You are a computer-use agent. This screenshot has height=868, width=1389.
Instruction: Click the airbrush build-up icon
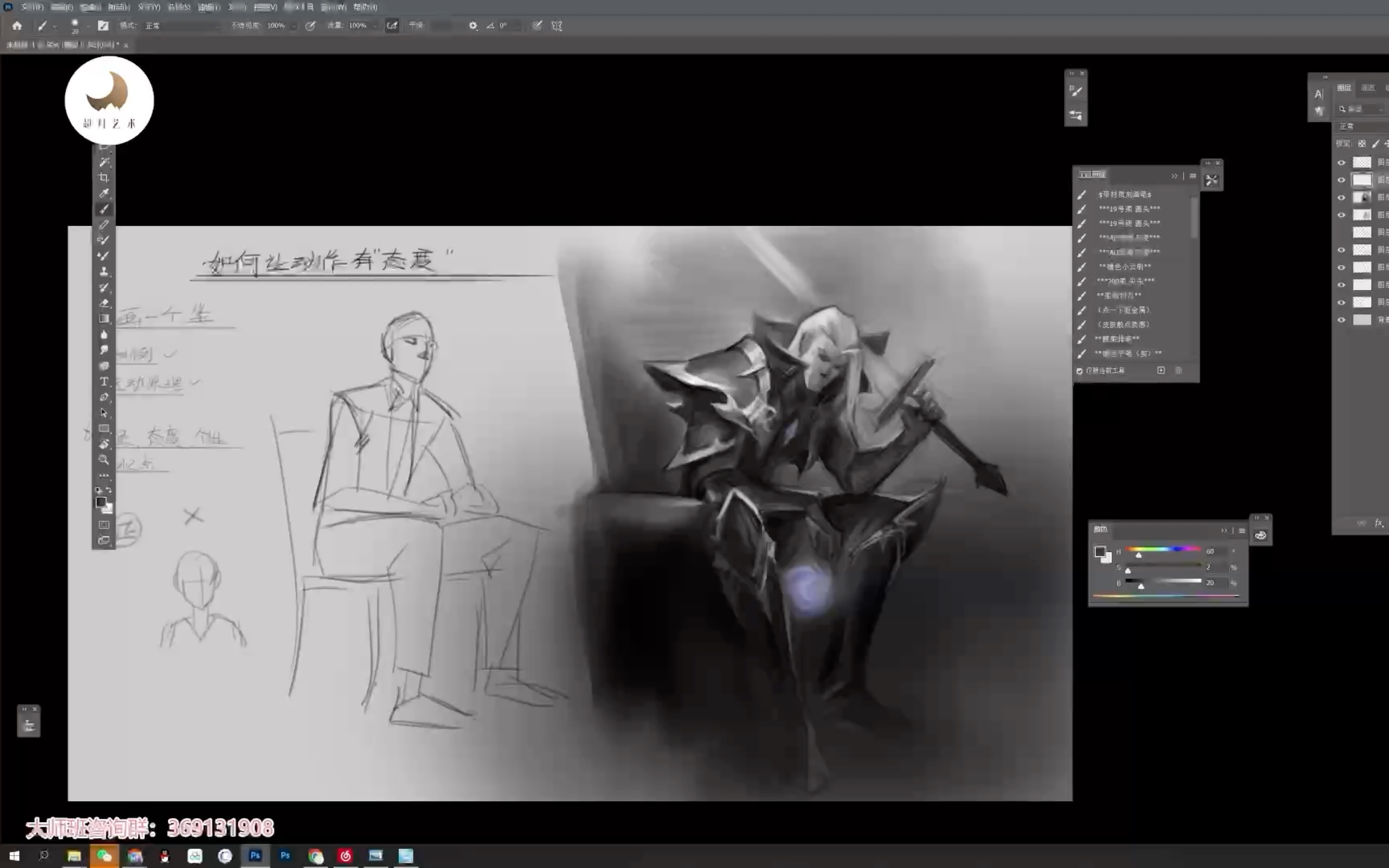392,25
